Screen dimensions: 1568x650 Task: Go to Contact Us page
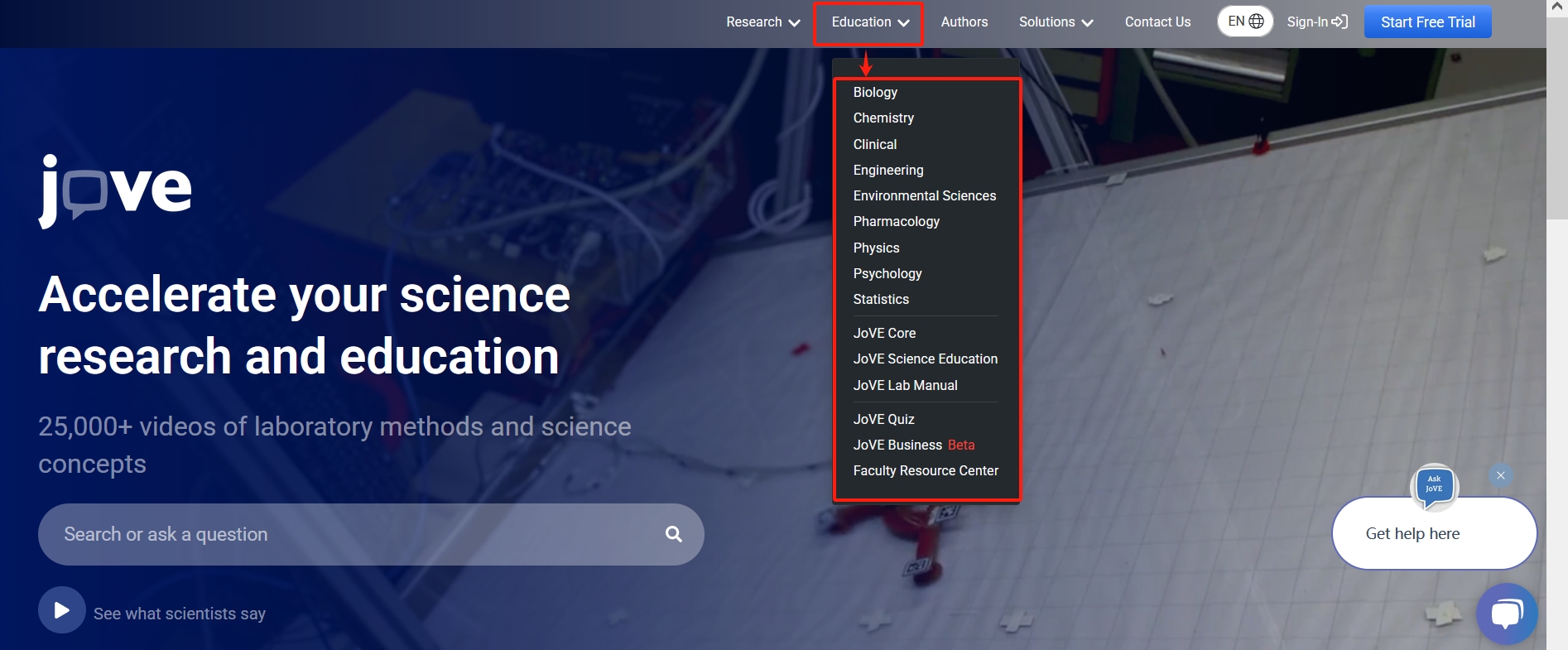tap(1157, 22)
